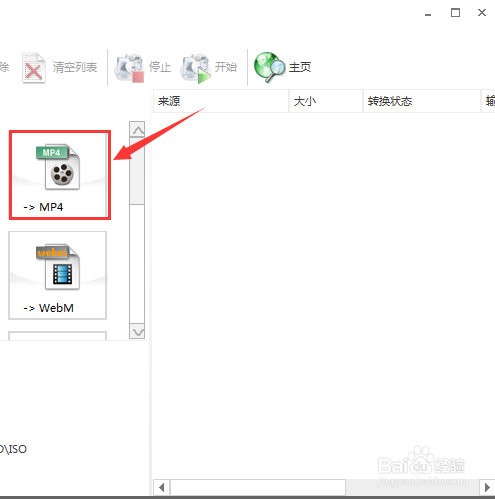The height and width of the screenshot is (499, 495).
Task: Click the format list vertical scrollbar thumb
Action: tap(137, 171)
